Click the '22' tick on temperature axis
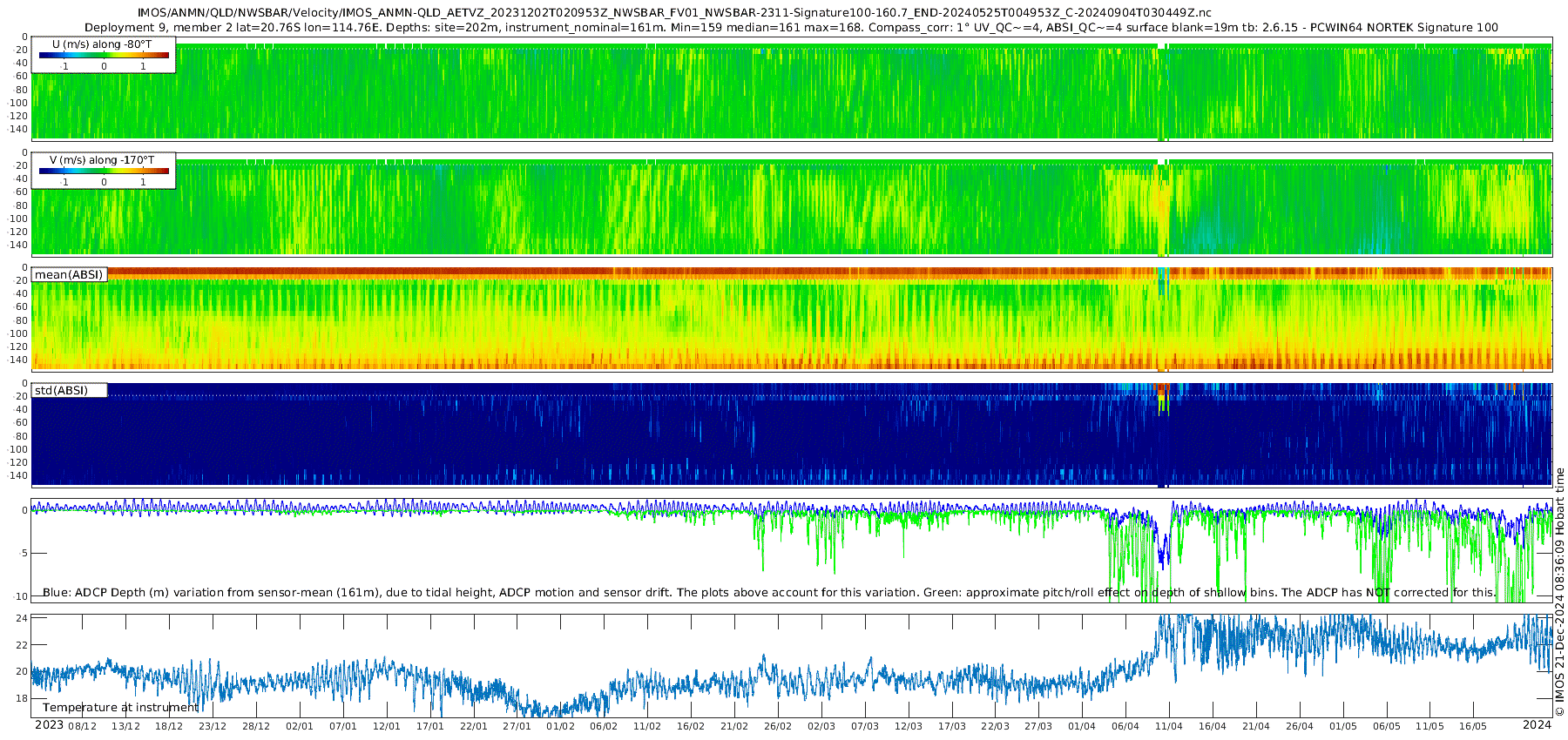The width and height of the screenshot is (1568, 740). pos(23,645)
